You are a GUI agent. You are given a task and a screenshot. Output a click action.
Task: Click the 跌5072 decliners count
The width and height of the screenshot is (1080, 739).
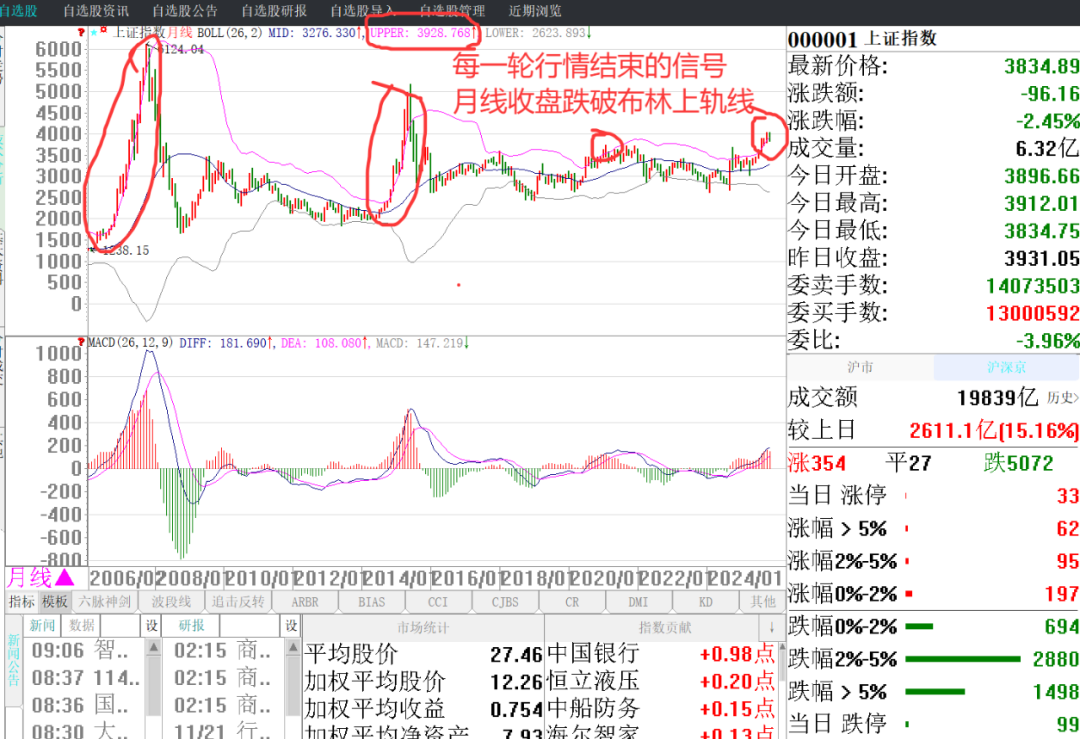1018,463
